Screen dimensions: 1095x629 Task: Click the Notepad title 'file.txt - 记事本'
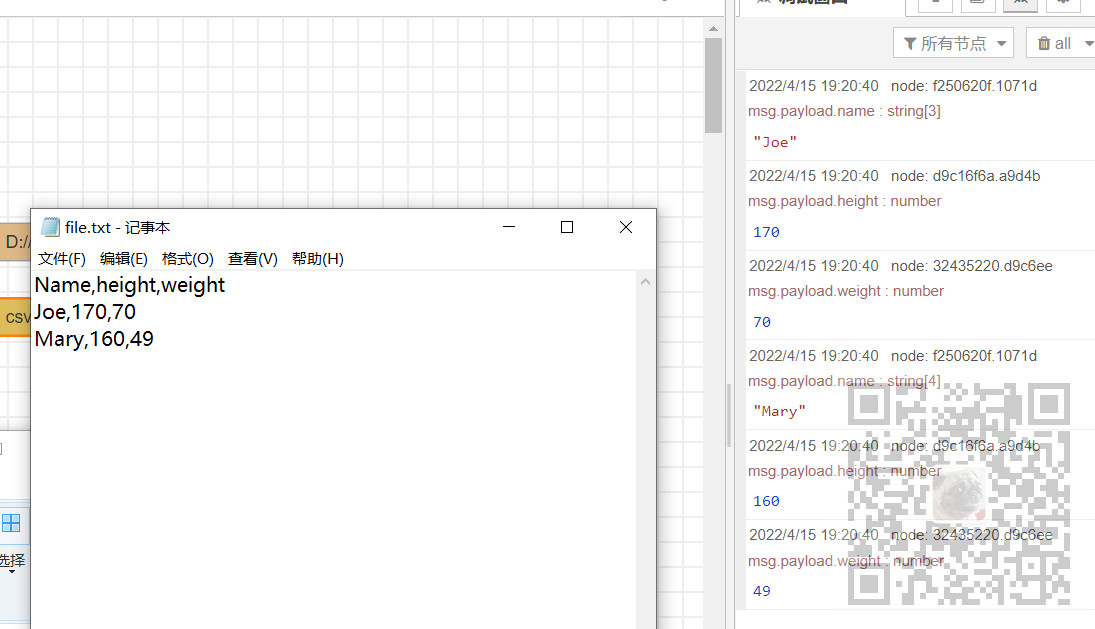(x=117, y=228)
